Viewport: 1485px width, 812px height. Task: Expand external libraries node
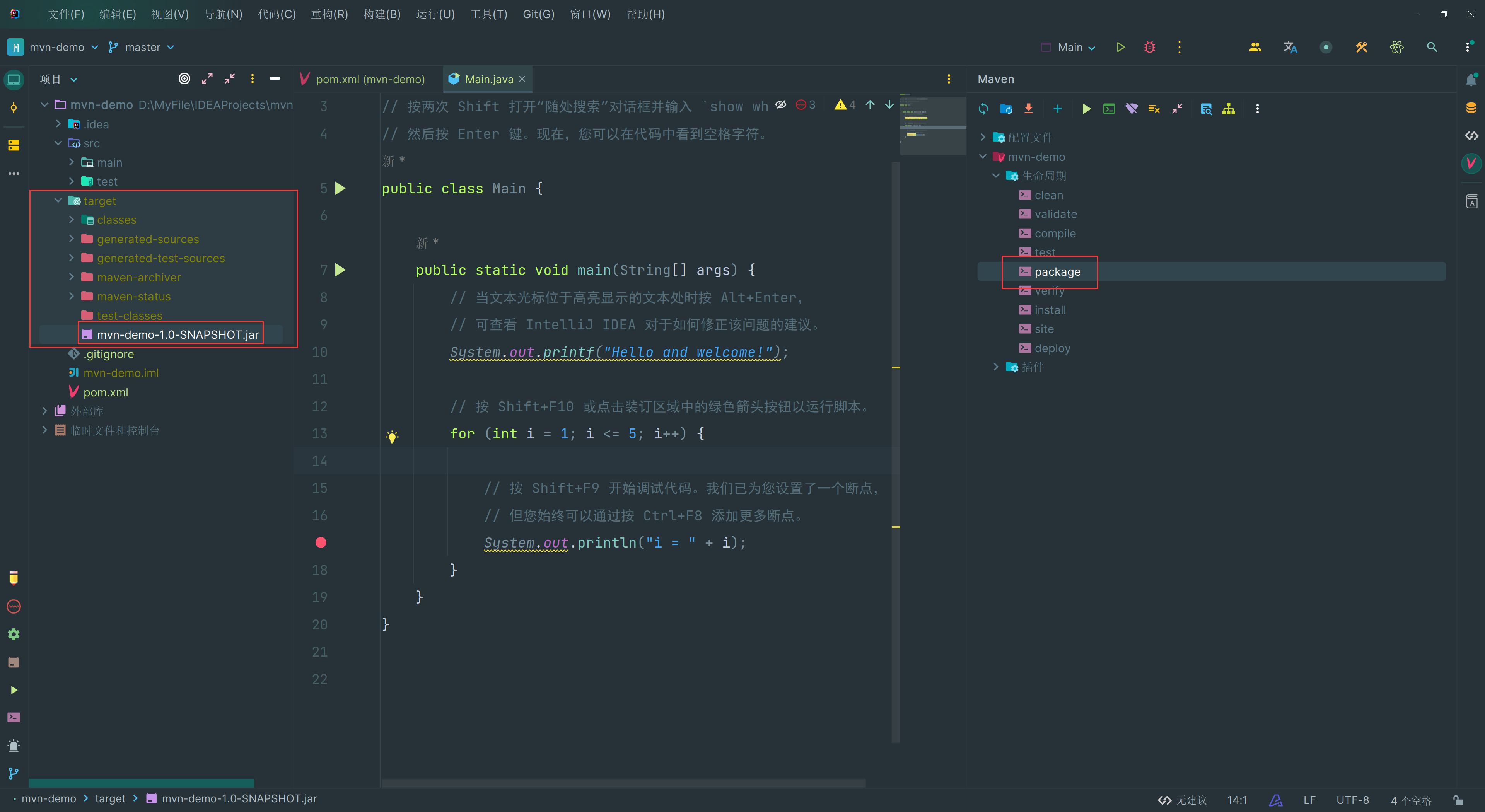[45, 411]
